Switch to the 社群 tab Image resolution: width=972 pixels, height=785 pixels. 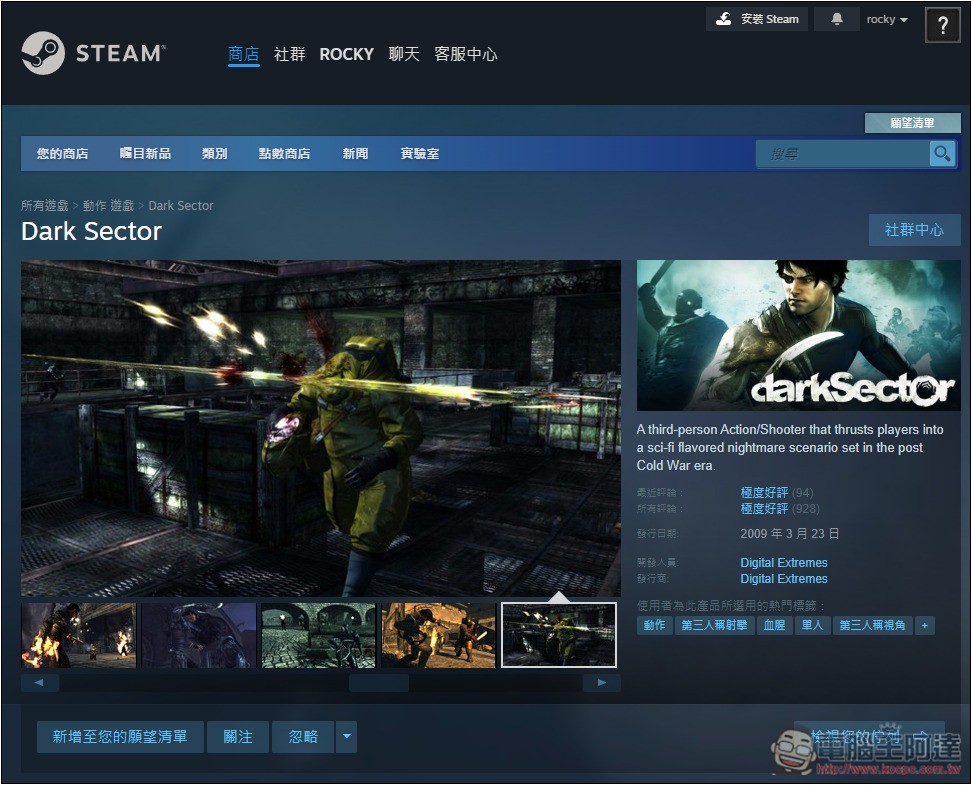coord(289,54)
